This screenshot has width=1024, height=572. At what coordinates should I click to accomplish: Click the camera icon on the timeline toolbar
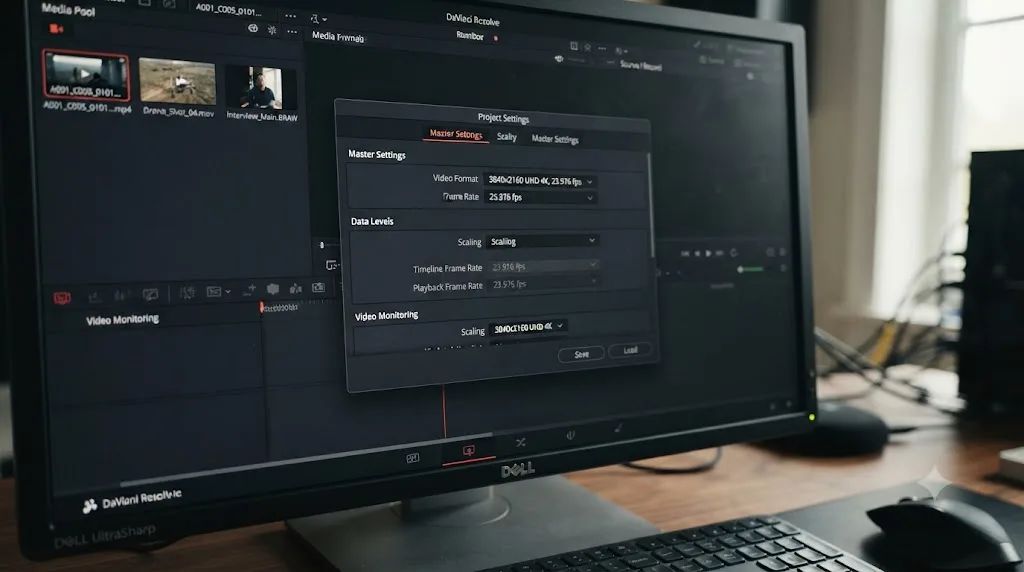(318, 287)
